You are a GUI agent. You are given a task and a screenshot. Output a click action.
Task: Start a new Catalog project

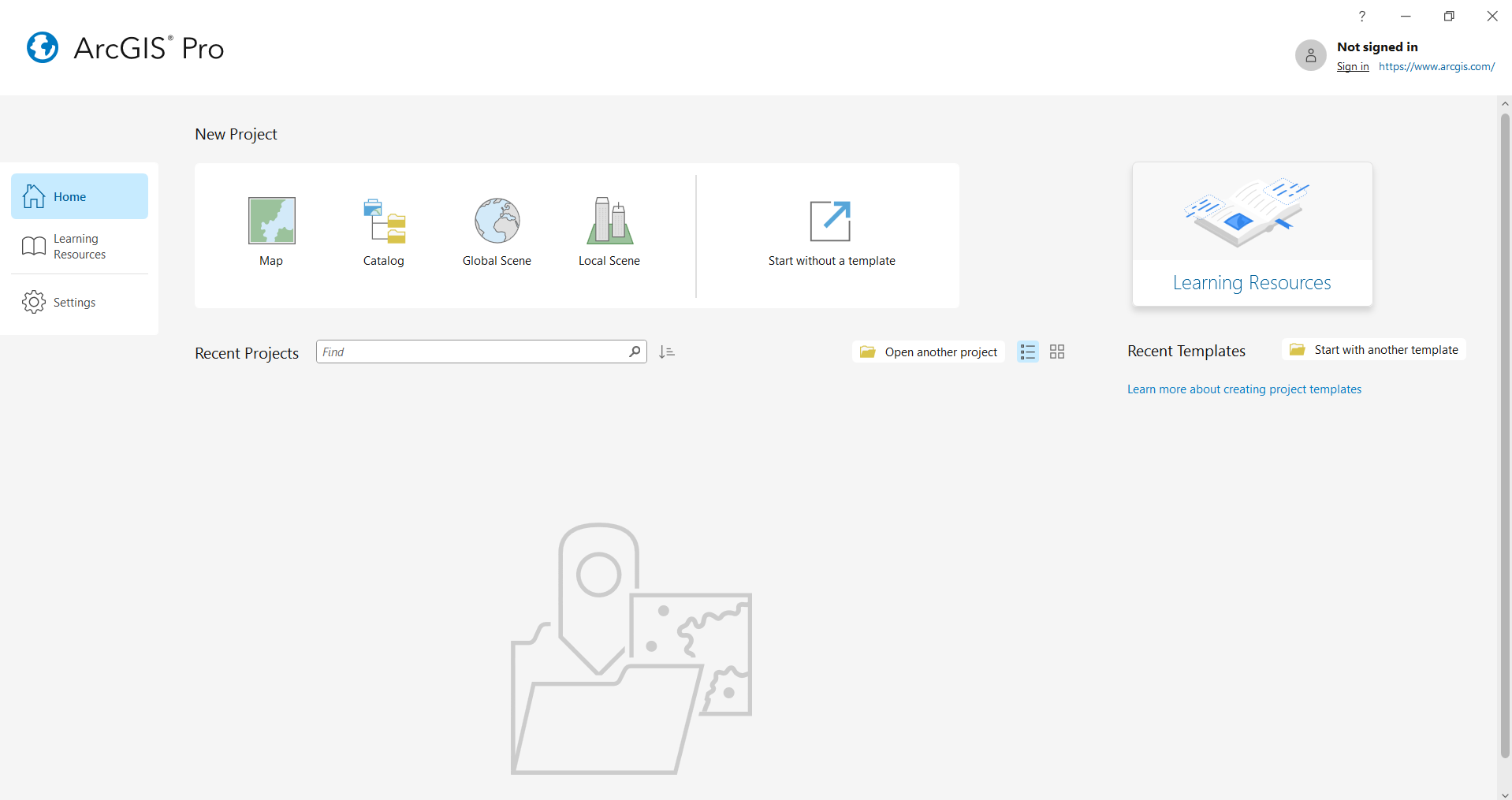[x=383, y=231]
